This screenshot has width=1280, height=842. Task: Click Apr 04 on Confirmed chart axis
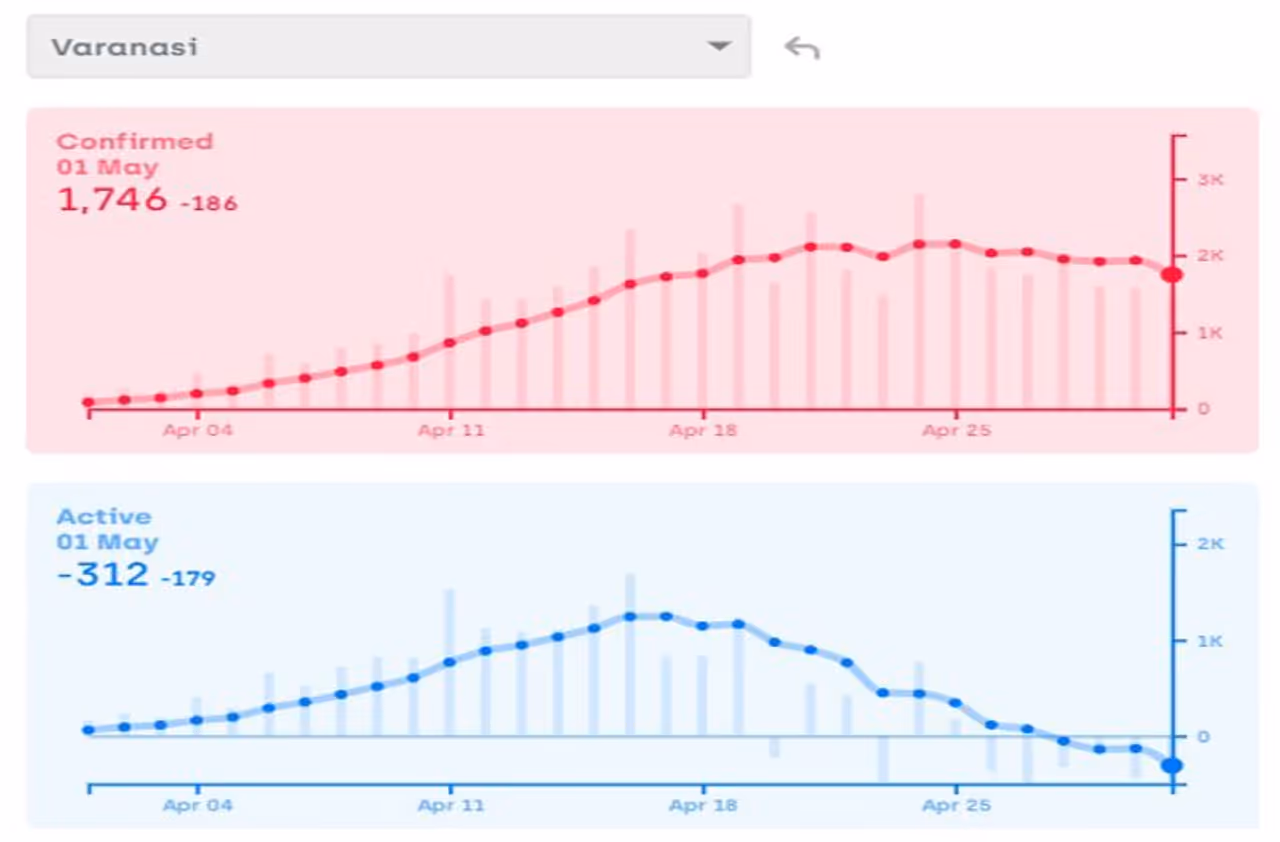click(x=197, y=431)
